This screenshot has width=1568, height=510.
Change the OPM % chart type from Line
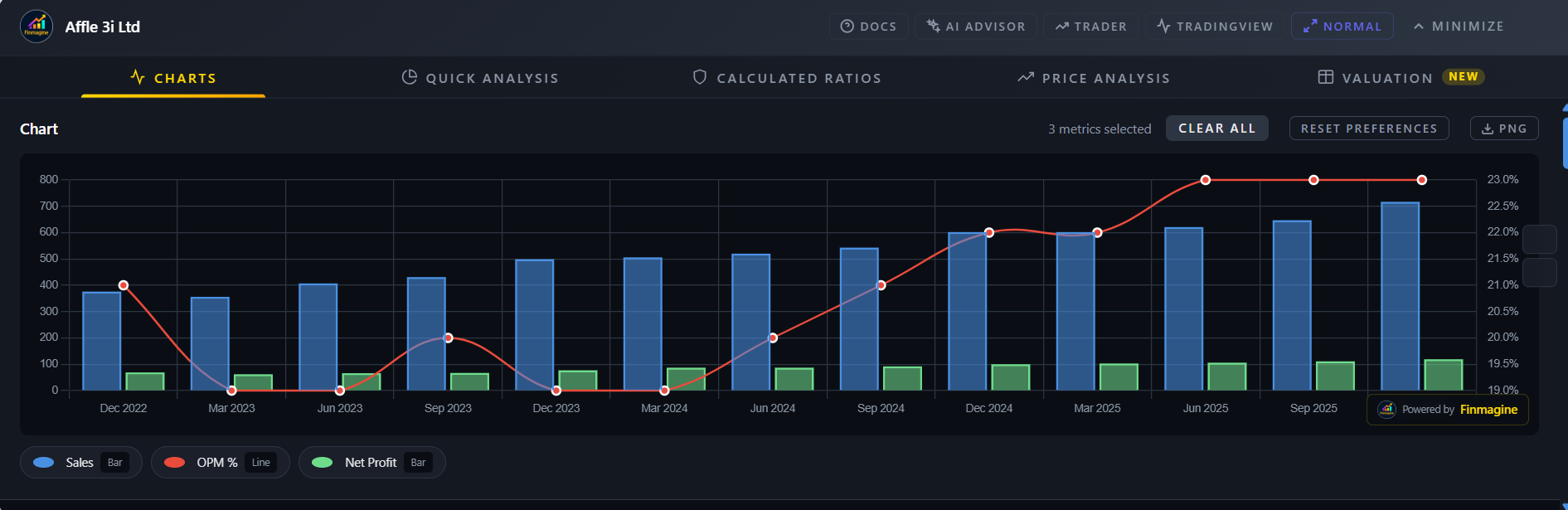261,463
